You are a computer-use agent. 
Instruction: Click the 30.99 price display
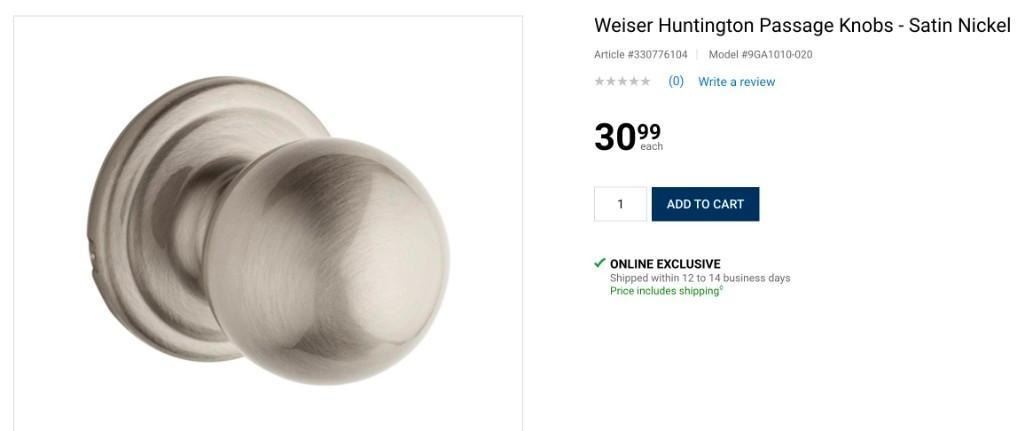pyautogui.click(x=628, y=137)
